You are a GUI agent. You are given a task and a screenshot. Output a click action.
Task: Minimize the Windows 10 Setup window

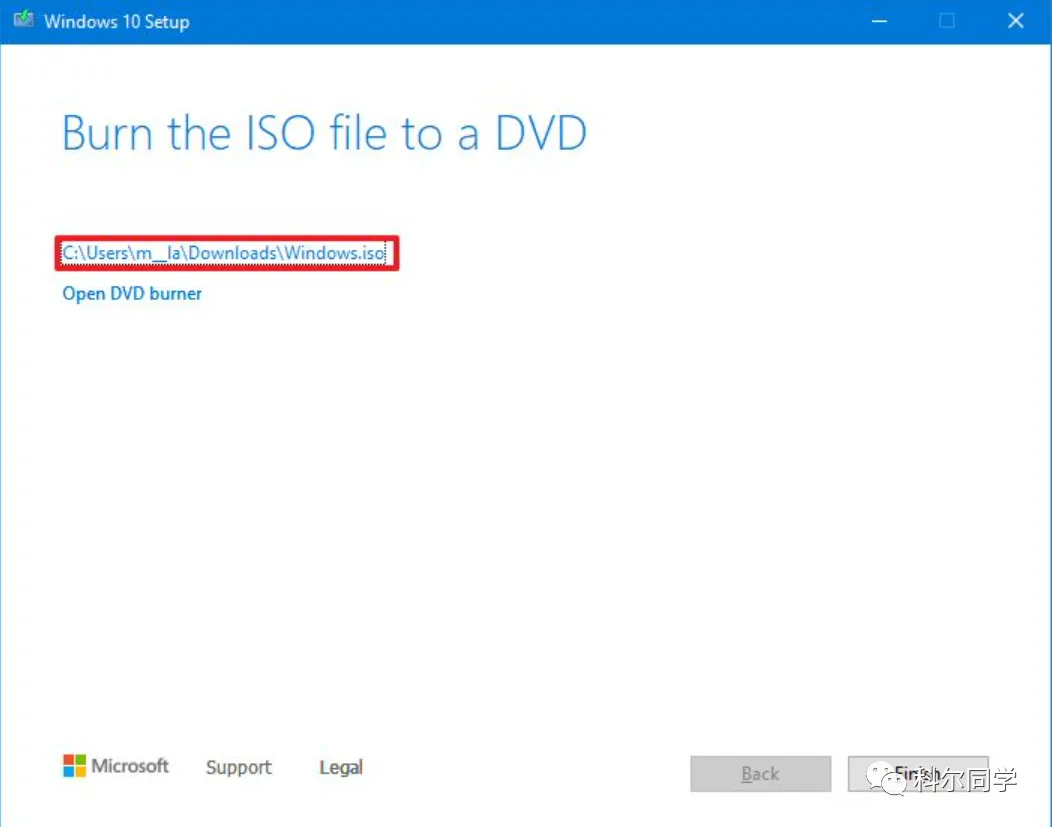879,21
